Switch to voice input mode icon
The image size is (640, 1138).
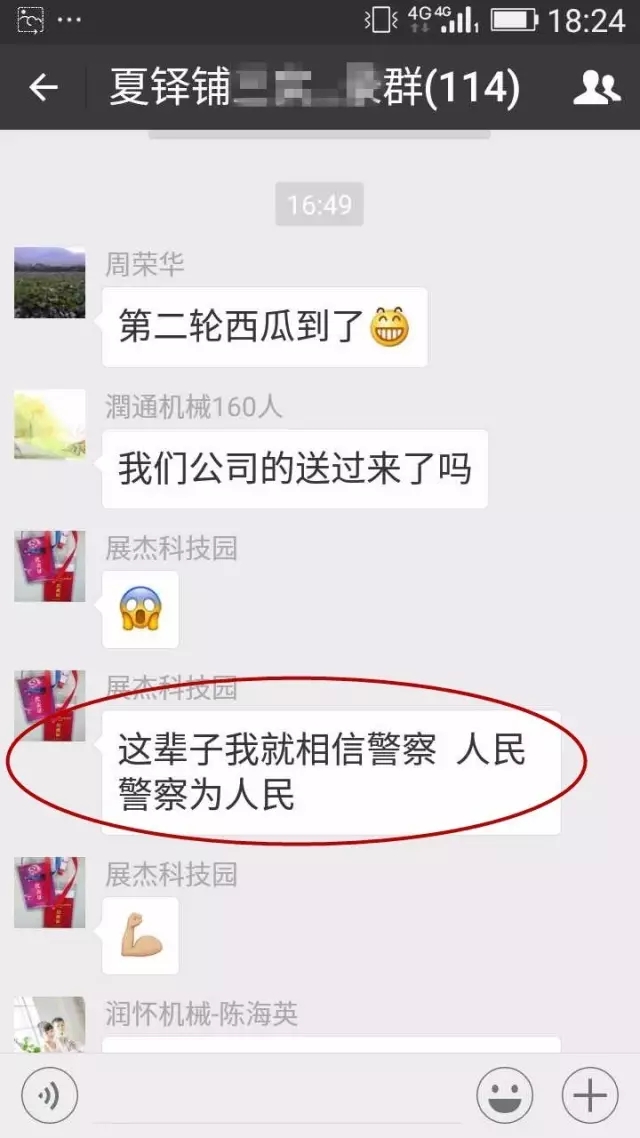(49, 1096)
